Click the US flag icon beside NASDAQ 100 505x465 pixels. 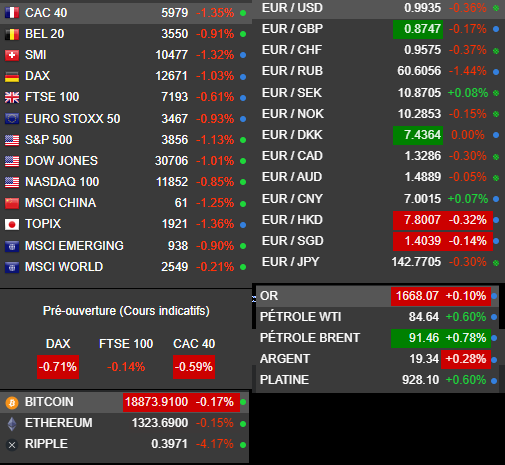point(12,182)
